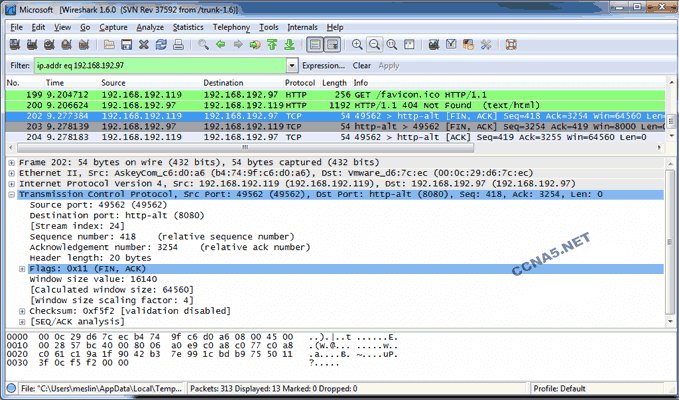
Task: Click the packet list horizontal scrollbar
Action: point(245,148)
